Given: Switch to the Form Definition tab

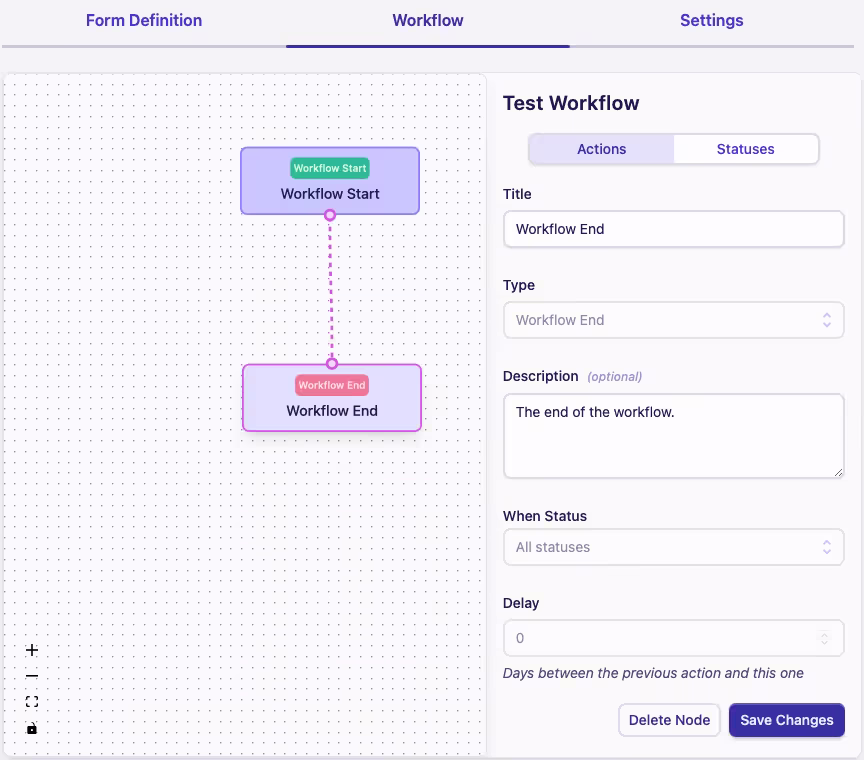Looking at the screenshot, I should pyautogui.click(x=143, y=20).
